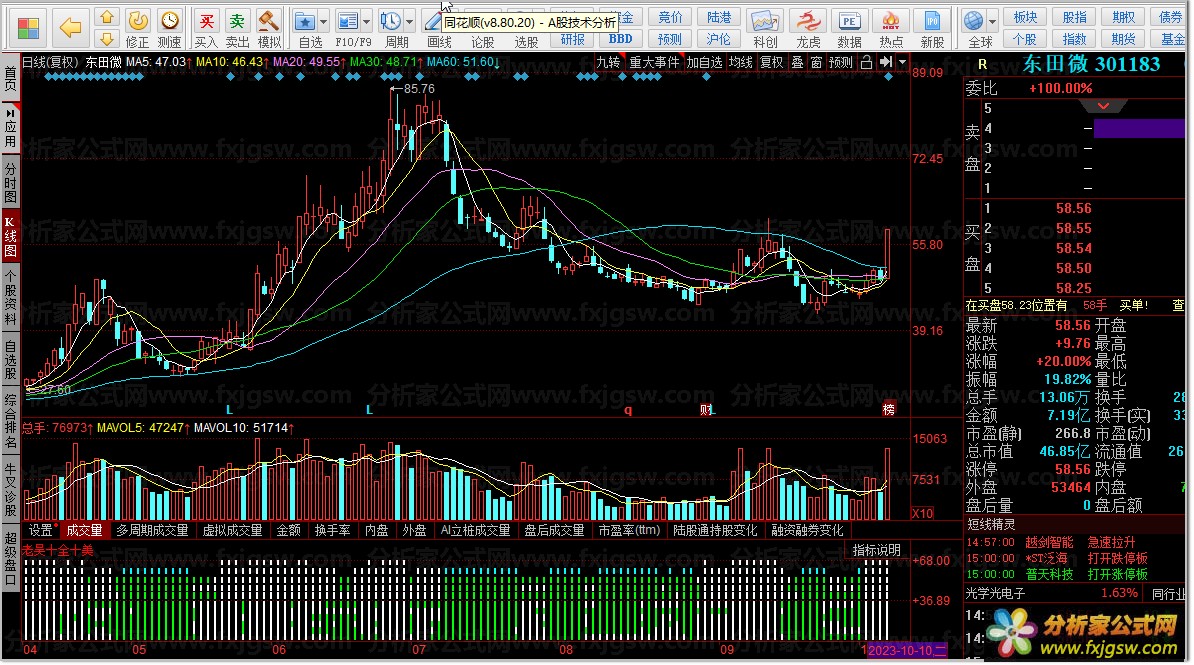Switch to 融资融券变化 tab
1194x665 pixels.
click(x=807, y=530)
